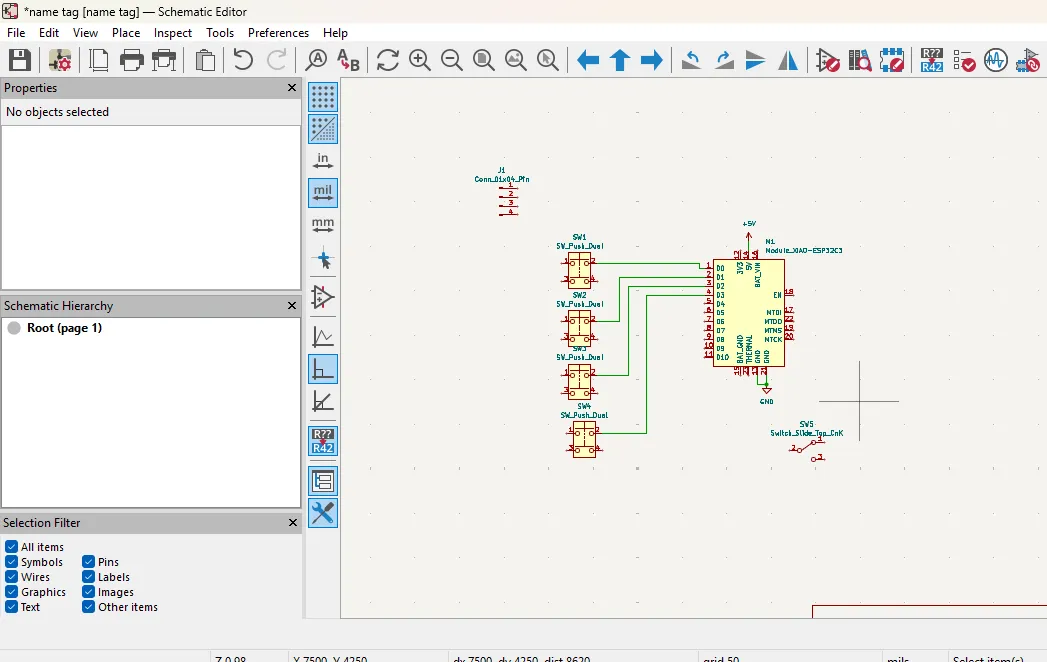Click the Save schematic icon
1047x662 pixels.
[x=19, y=60]
